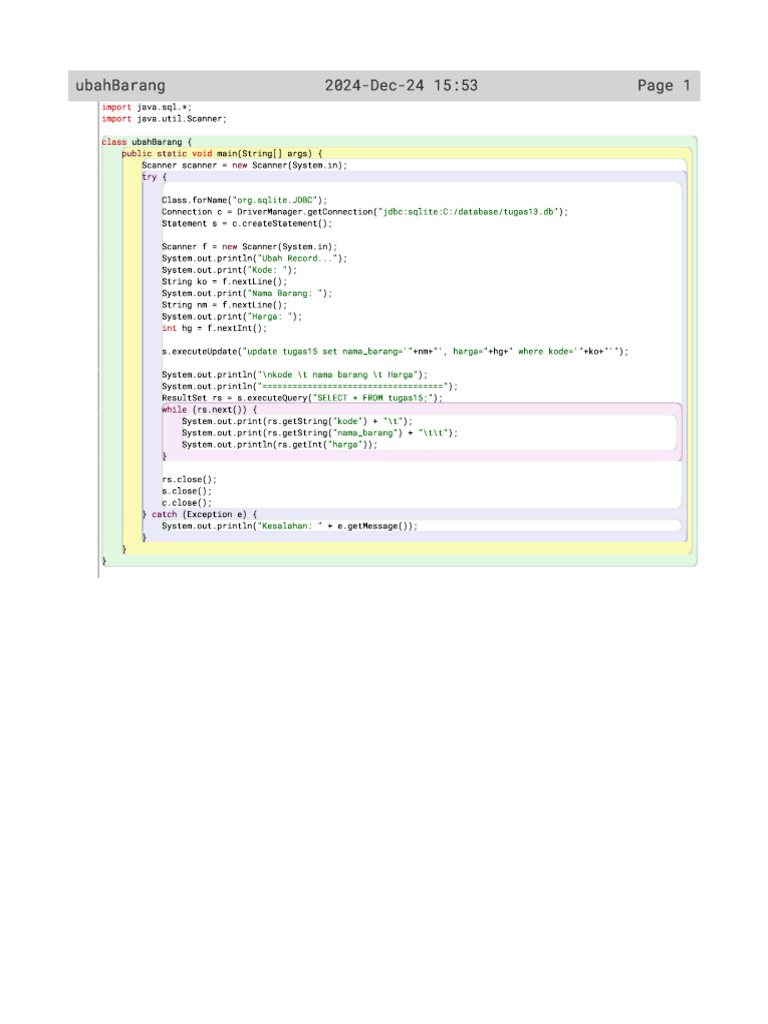
Task: Click the ResultSet rs = s.executeQuery line
Action: 302,398
